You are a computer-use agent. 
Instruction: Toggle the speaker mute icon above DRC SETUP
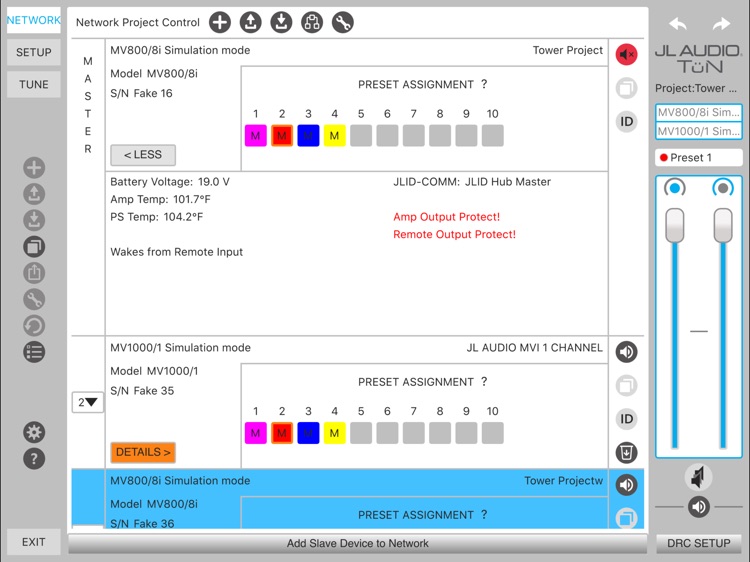pos(698,477)
